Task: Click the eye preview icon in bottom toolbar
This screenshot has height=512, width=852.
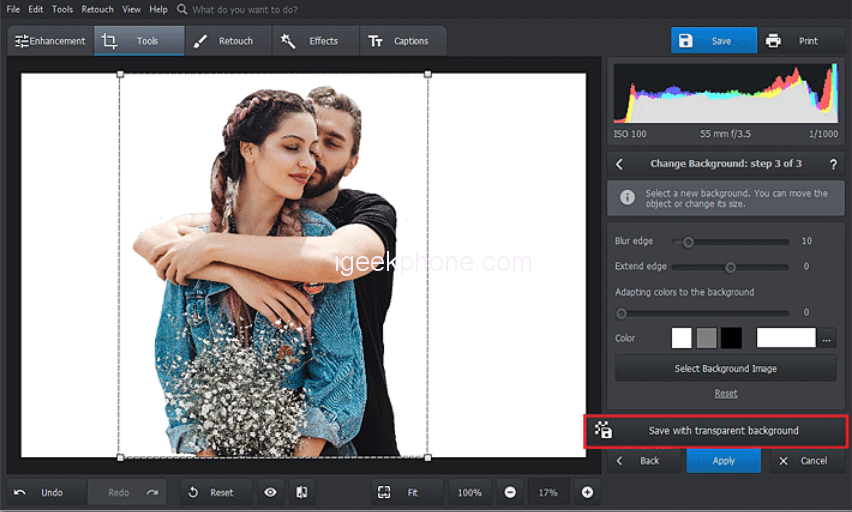Action: (x=270, y=492)
